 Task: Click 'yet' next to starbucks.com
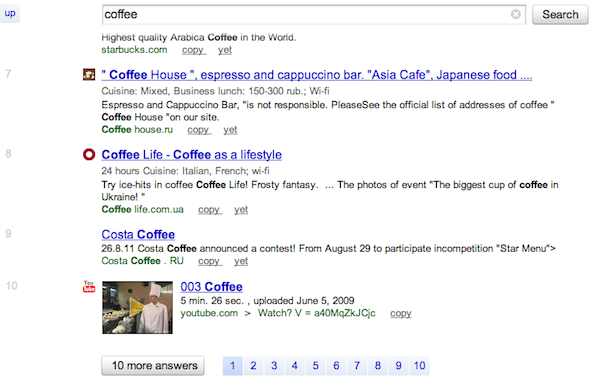coord(225,50)
